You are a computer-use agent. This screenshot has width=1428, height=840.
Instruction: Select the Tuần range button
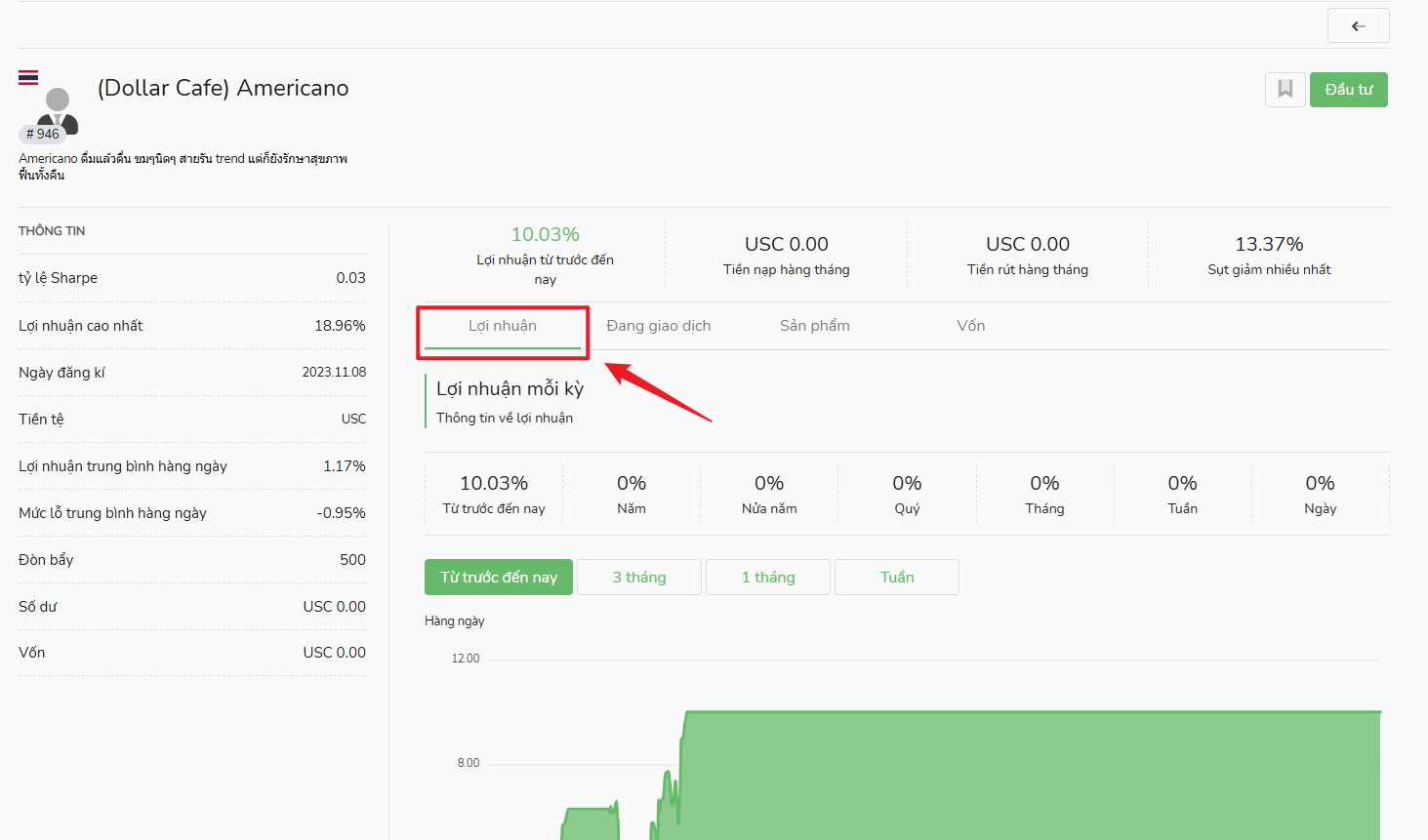(x=897, y=578)
